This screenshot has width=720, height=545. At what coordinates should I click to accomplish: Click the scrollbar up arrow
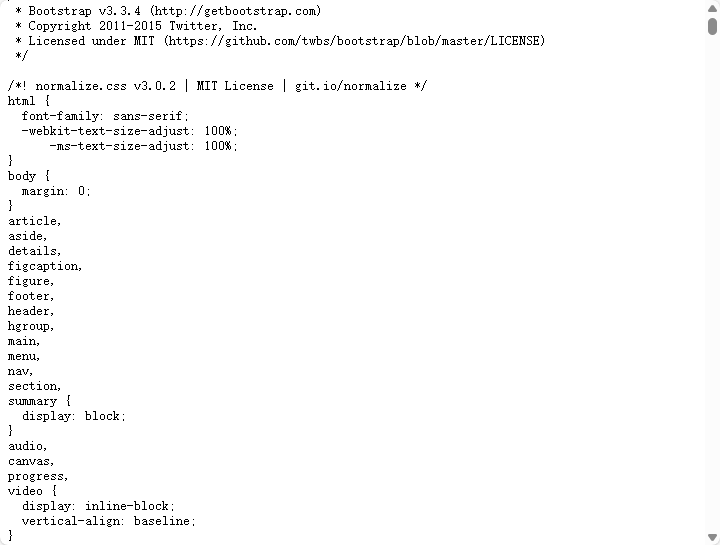tap(712, 8)
